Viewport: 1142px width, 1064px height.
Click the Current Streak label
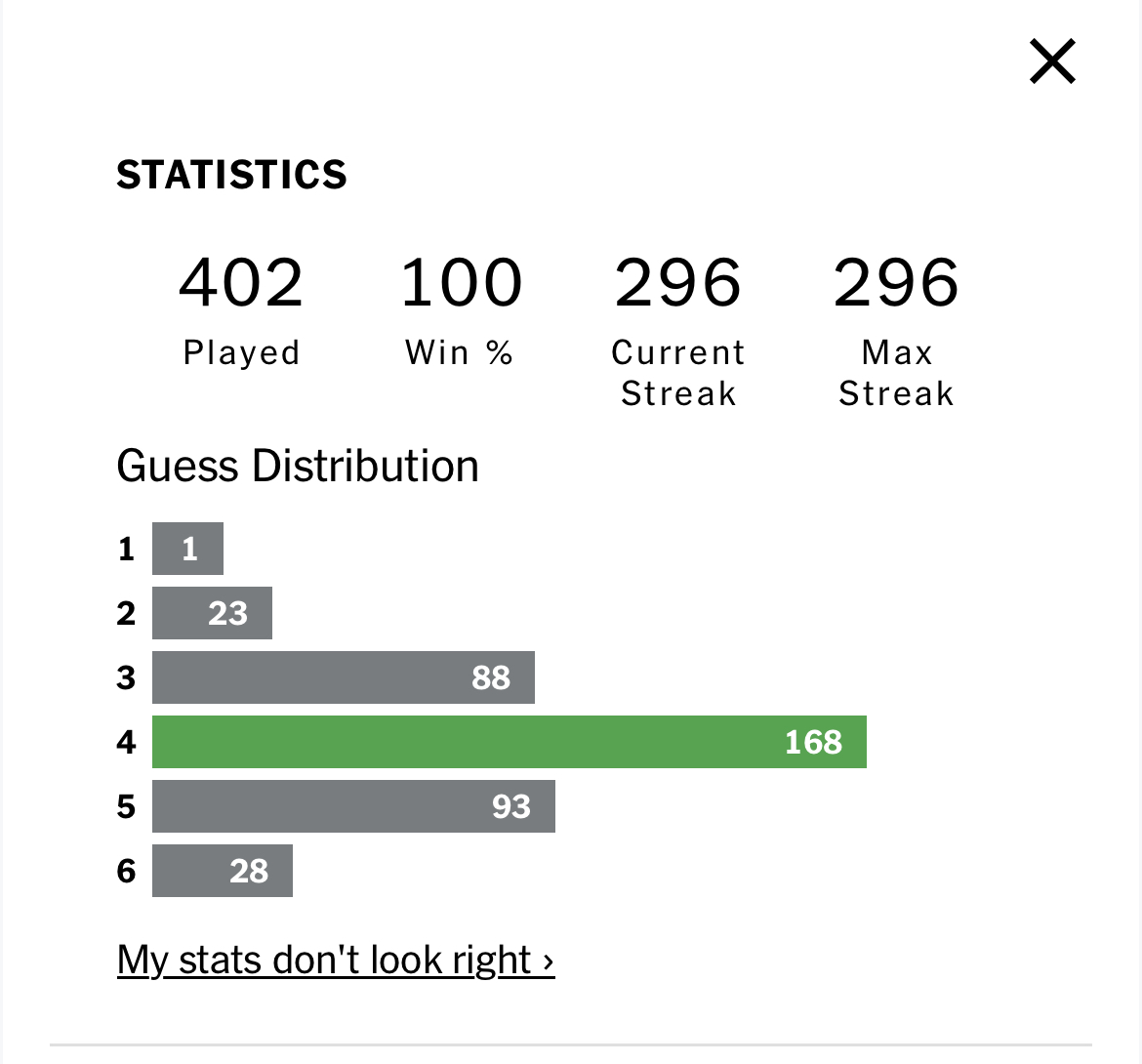click(x=678, y=374)
